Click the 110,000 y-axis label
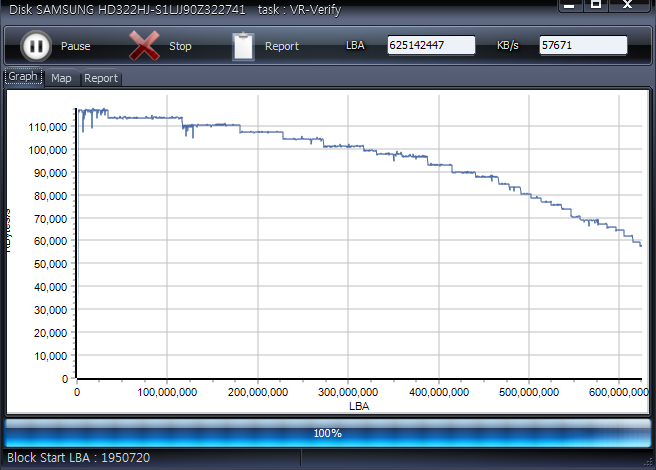 click(x=48, y=127)
